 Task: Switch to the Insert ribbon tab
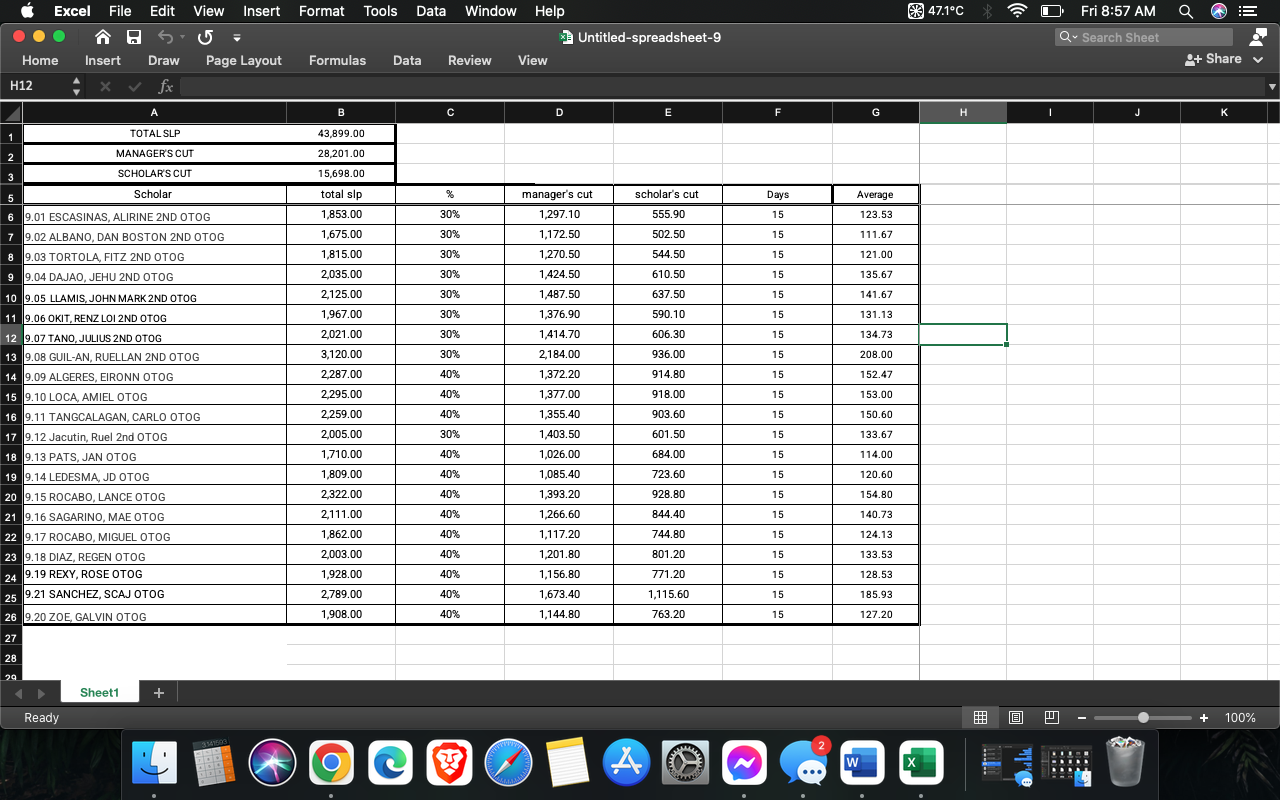[103, 60]
